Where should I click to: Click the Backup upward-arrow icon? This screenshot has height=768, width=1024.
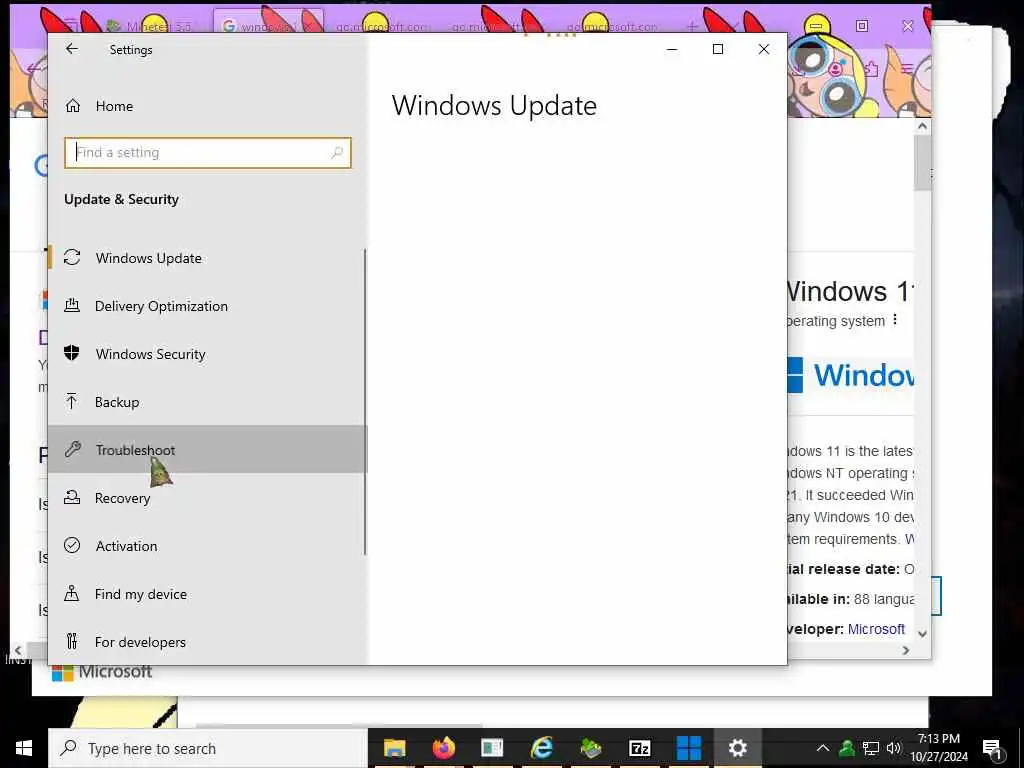click(72, 401)
